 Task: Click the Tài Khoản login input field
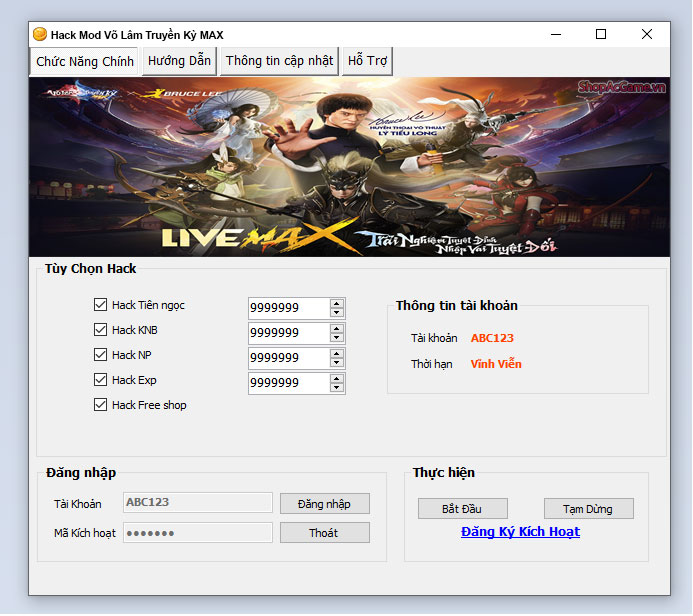[x=198, y=503]
